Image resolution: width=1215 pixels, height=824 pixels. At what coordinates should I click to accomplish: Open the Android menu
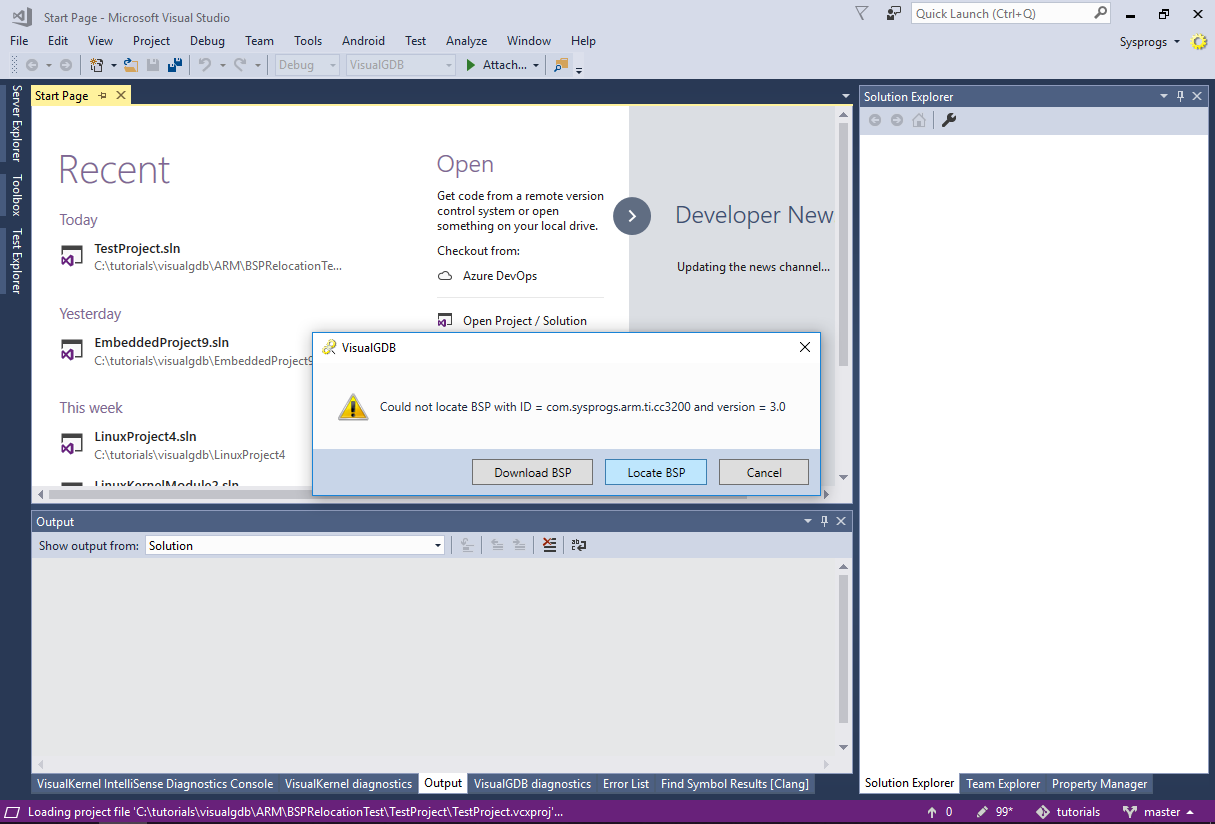click(x=363, y=41)
